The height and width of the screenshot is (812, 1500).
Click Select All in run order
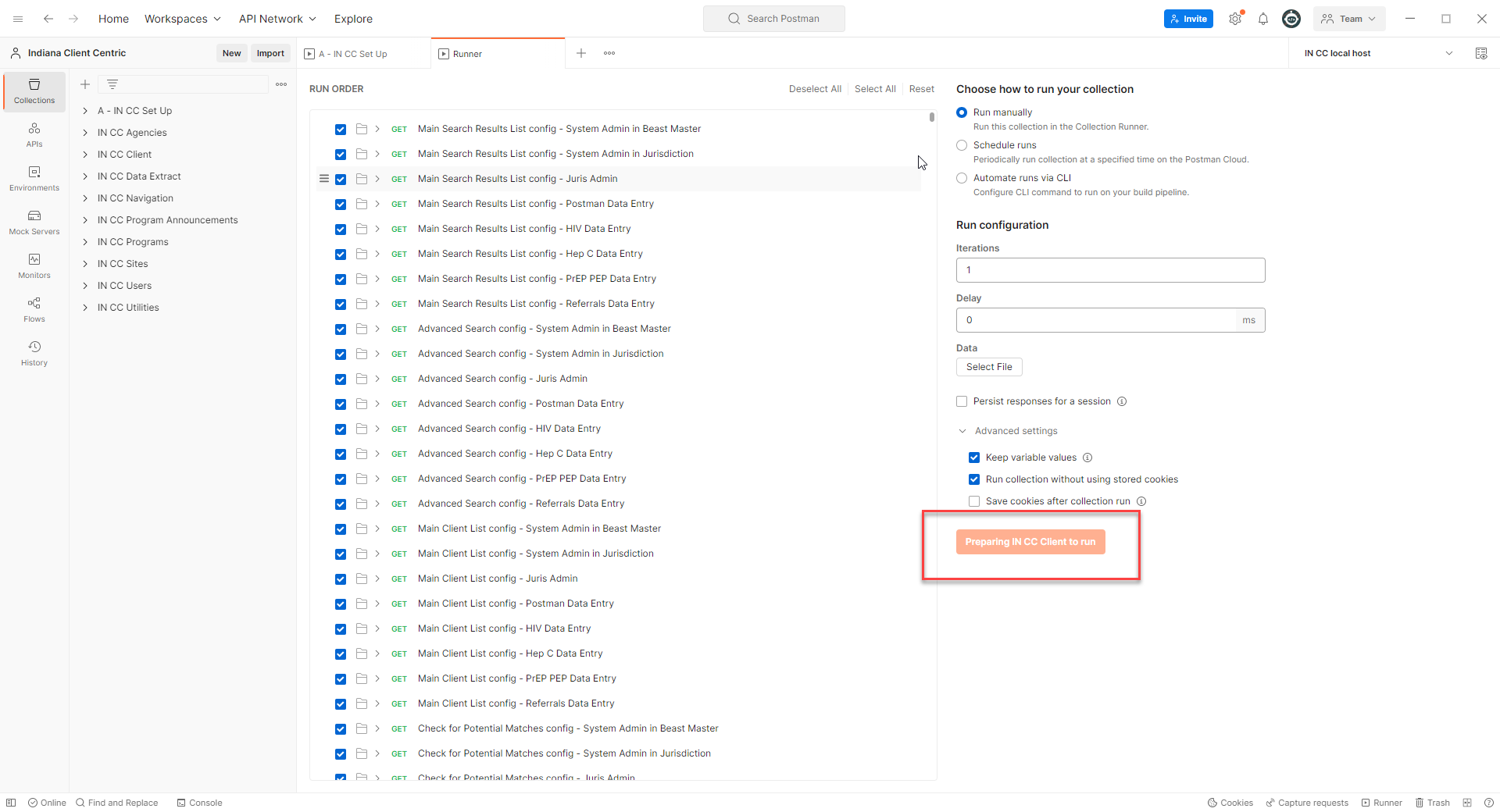[x=874, y=88]
